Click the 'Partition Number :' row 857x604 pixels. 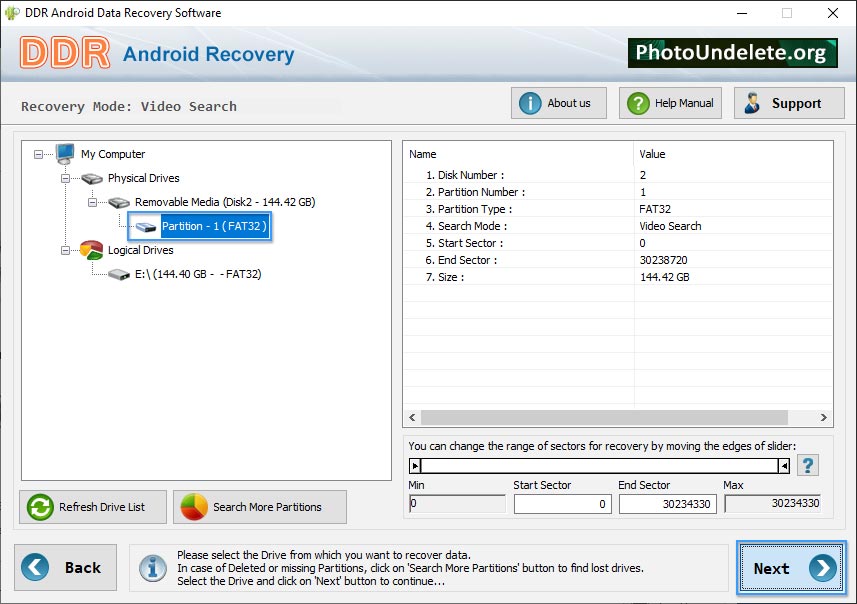(618, 192)
